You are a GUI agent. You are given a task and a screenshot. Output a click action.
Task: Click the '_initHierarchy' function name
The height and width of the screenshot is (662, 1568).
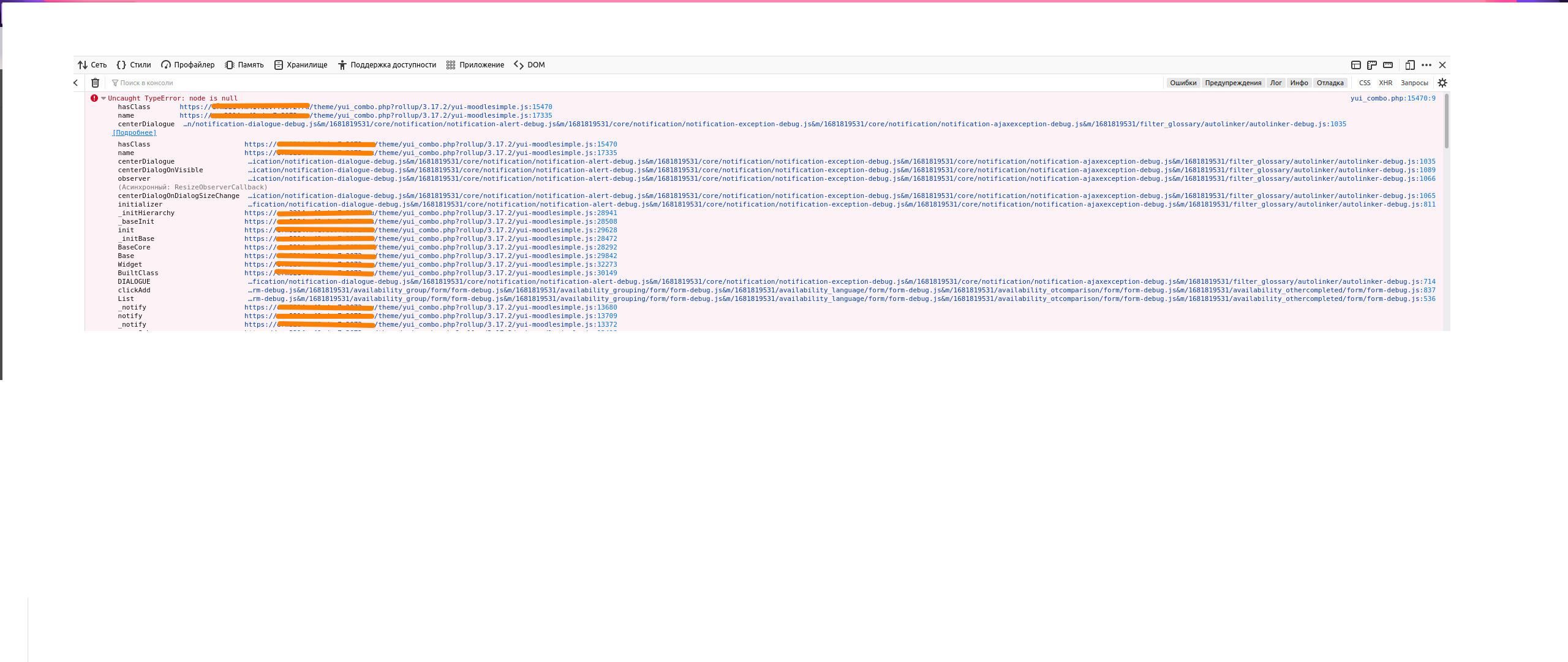(146, 213)
